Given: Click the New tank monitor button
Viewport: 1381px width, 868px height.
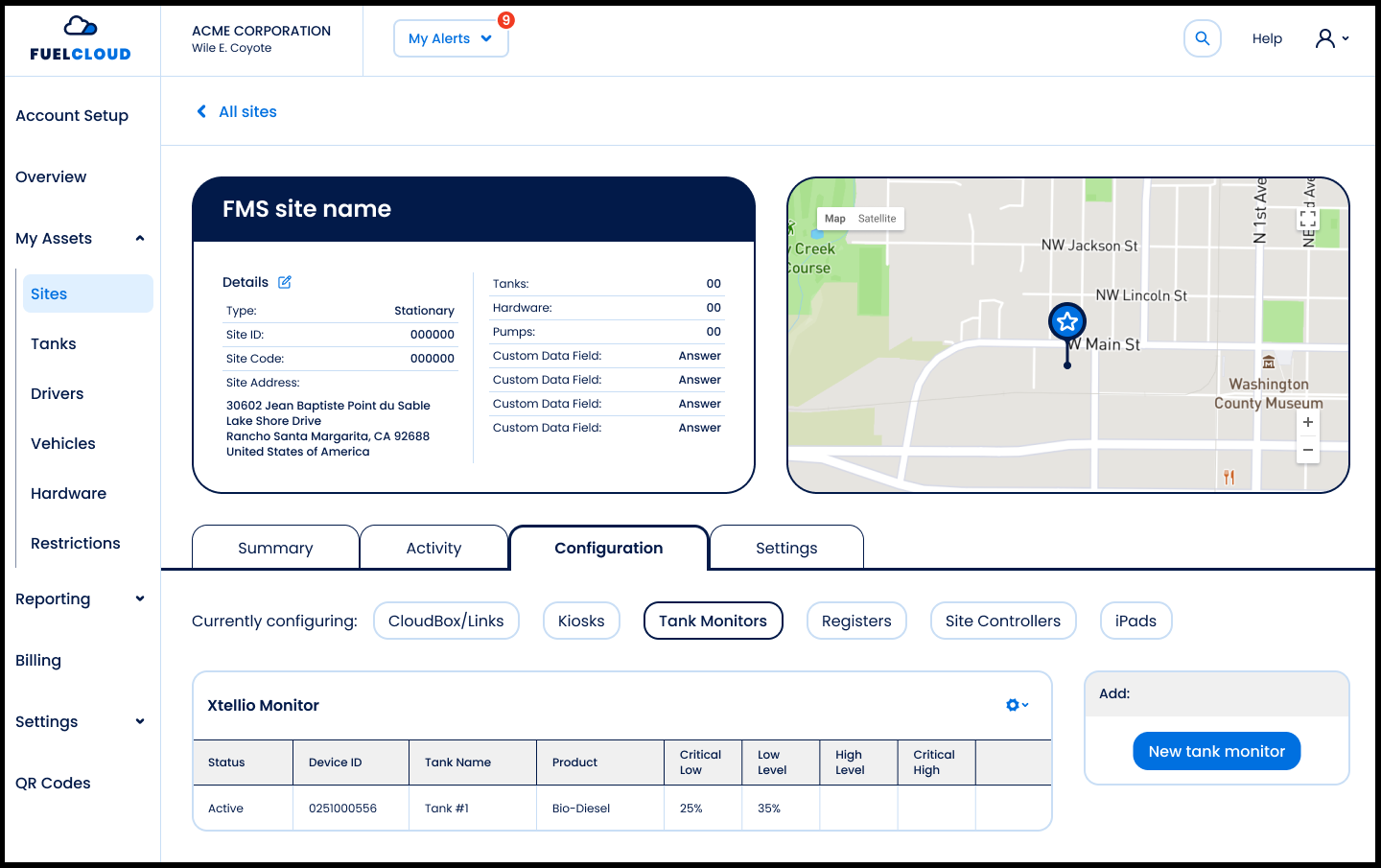Looking at the screenshot, I should tap(1216, 751).
